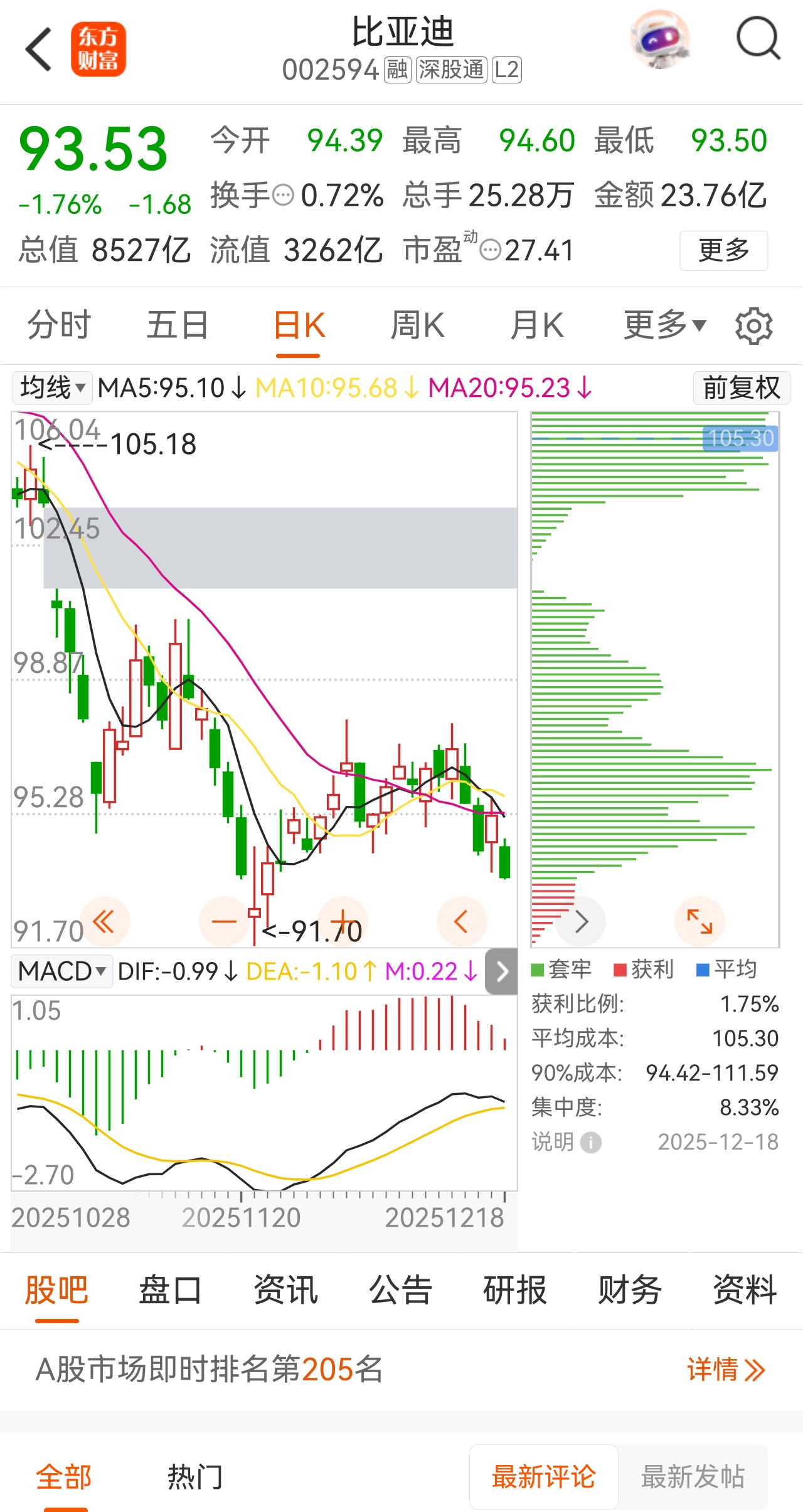Zoom in chart with plus button
The image size is (803, 1512).
tap(343, 922)
